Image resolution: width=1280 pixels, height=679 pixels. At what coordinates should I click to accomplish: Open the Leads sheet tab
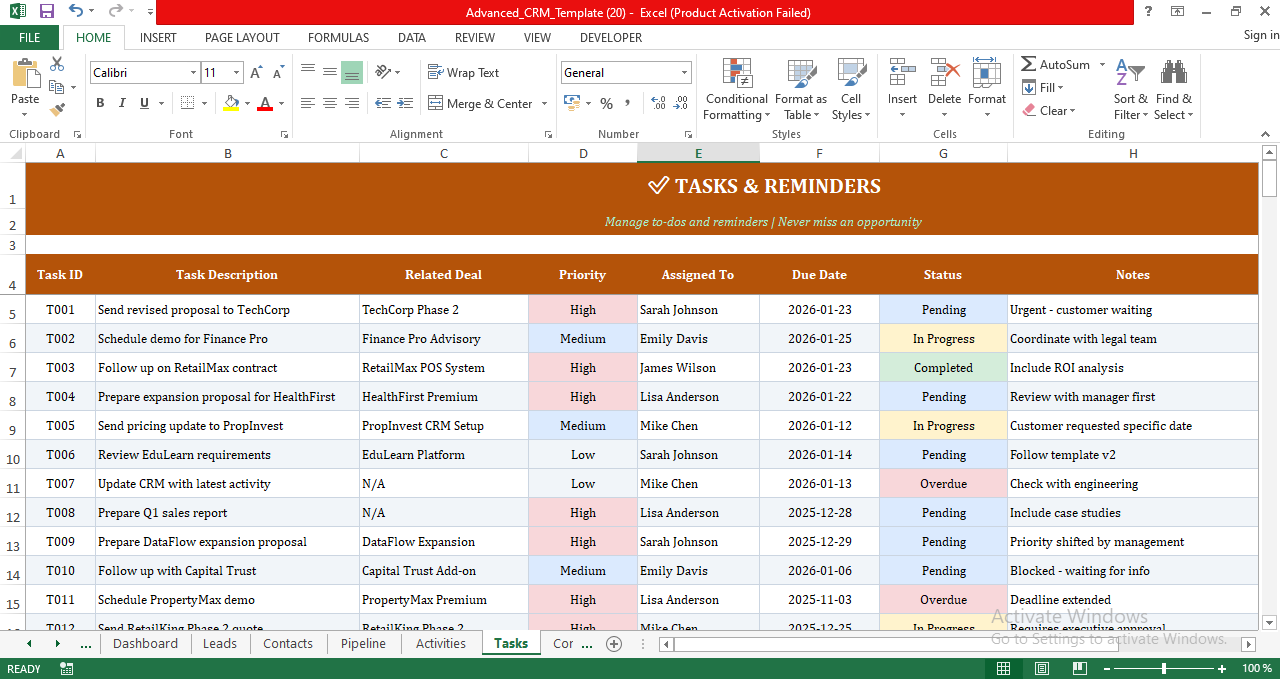[220, 643]
